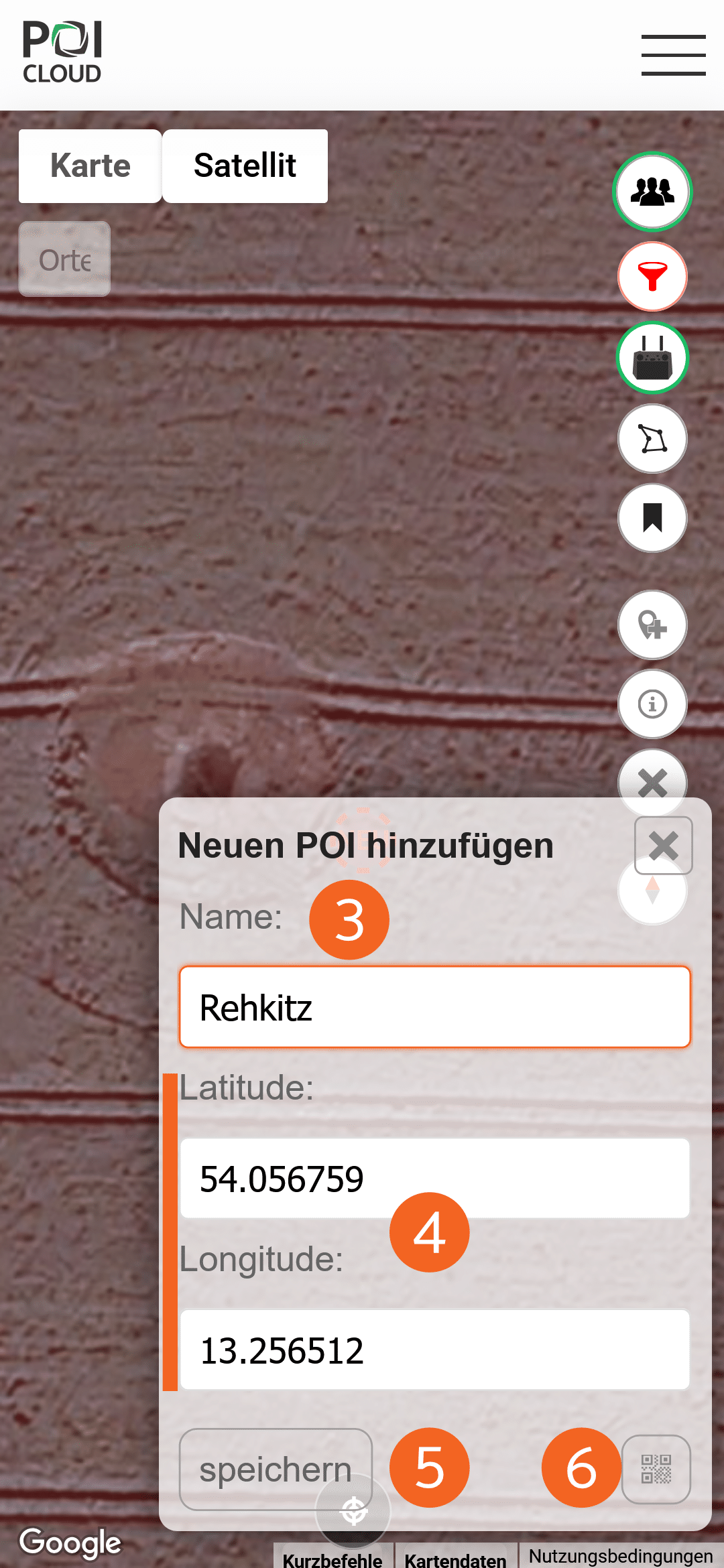This screenshot has width=724, height=1568.
Task: Open the bookmark icon
Action: click(x=652, y=518)
